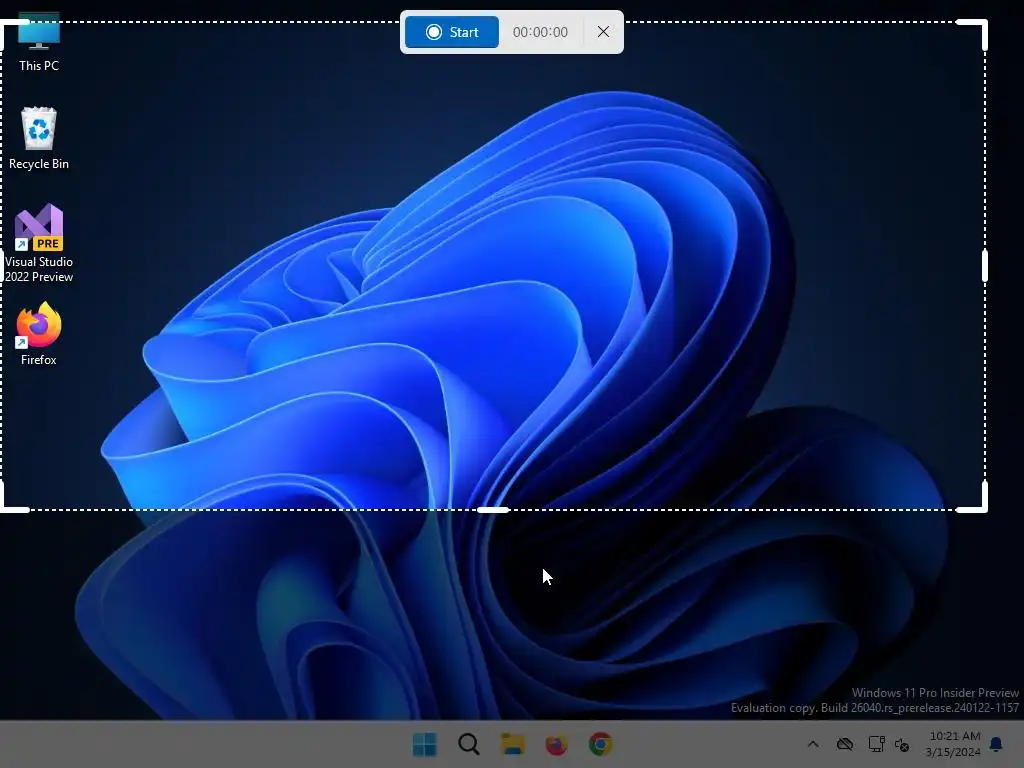Open the notification bell
The height and width of the screenshot is (768, 1024).
[997, 744]
